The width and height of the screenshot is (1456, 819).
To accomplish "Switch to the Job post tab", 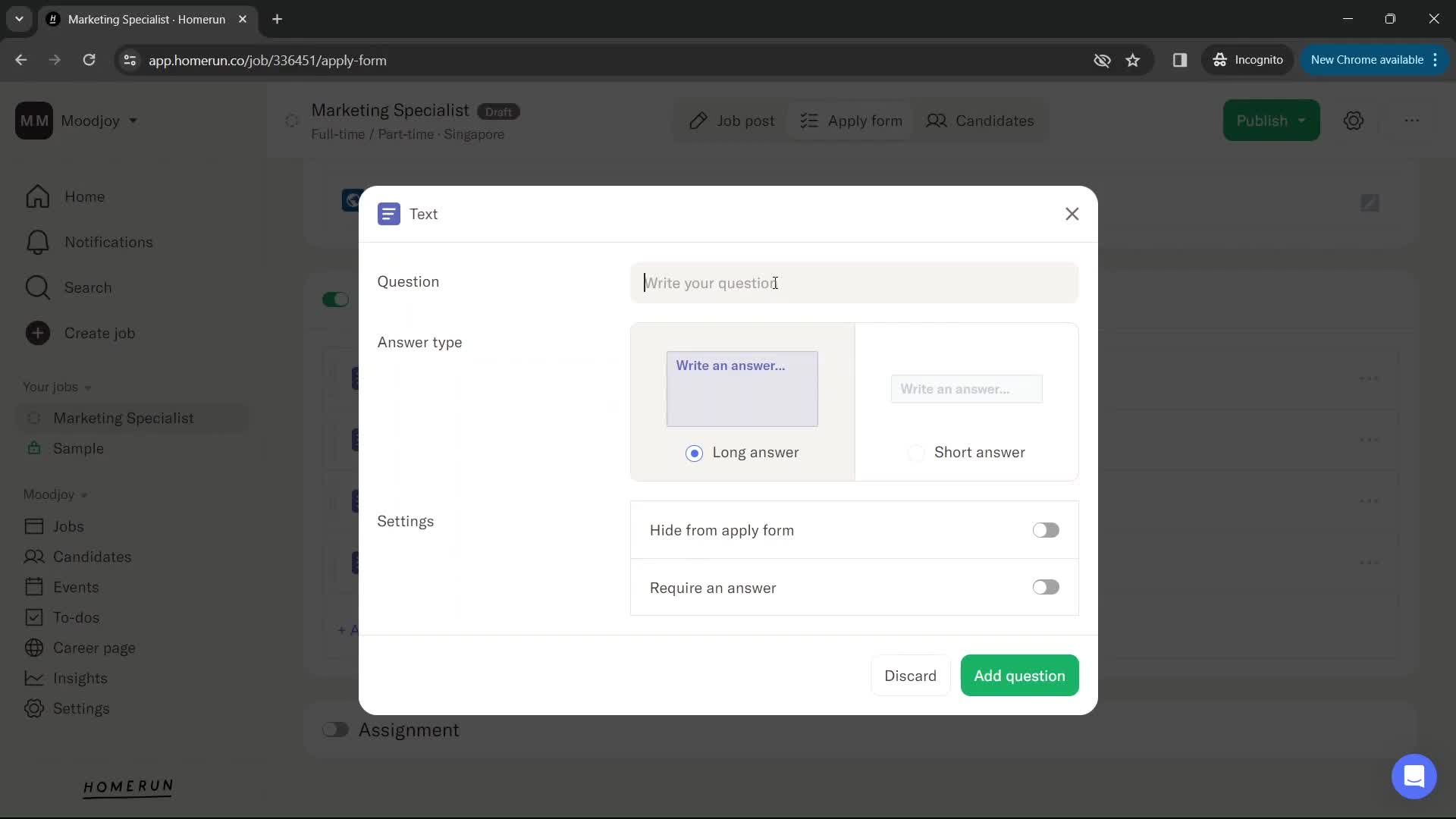I will [x=733, y=120].
